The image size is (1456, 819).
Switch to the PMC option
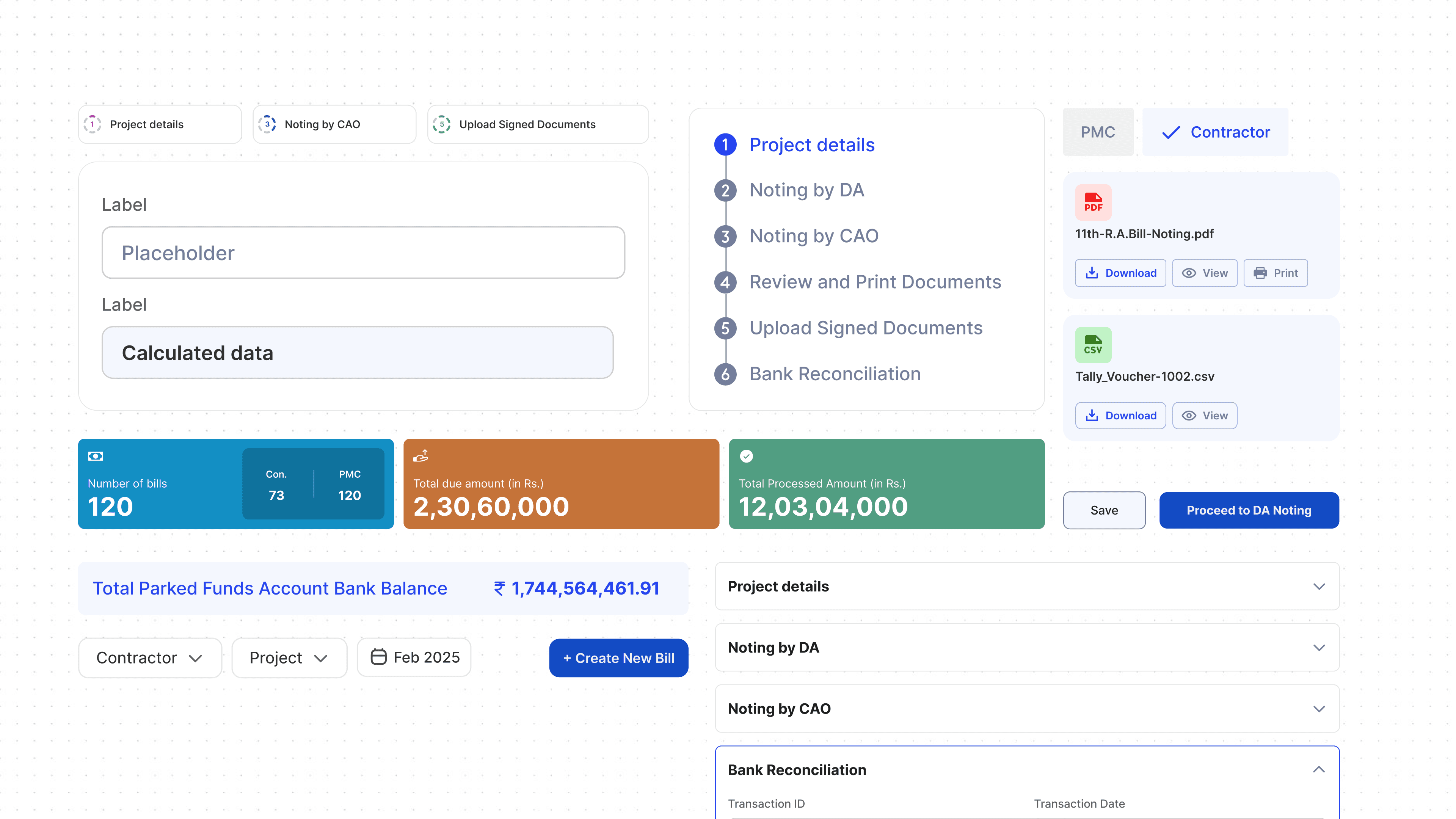tap(1098, 132)
